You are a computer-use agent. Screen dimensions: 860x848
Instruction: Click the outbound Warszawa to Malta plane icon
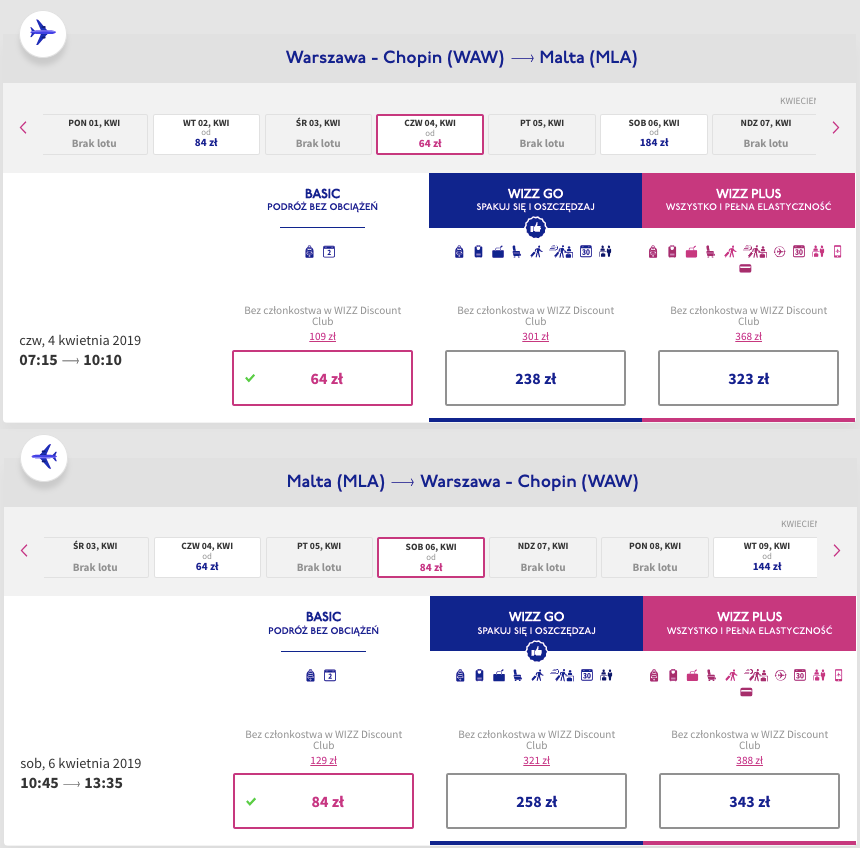click(43, 33)
